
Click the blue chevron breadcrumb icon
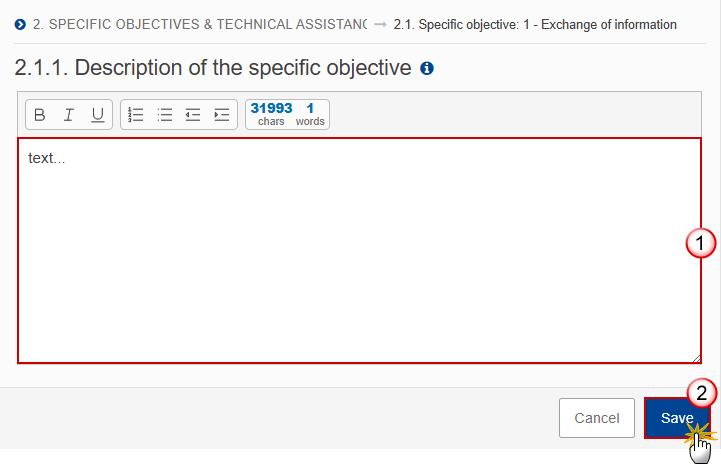pos(20,24)
